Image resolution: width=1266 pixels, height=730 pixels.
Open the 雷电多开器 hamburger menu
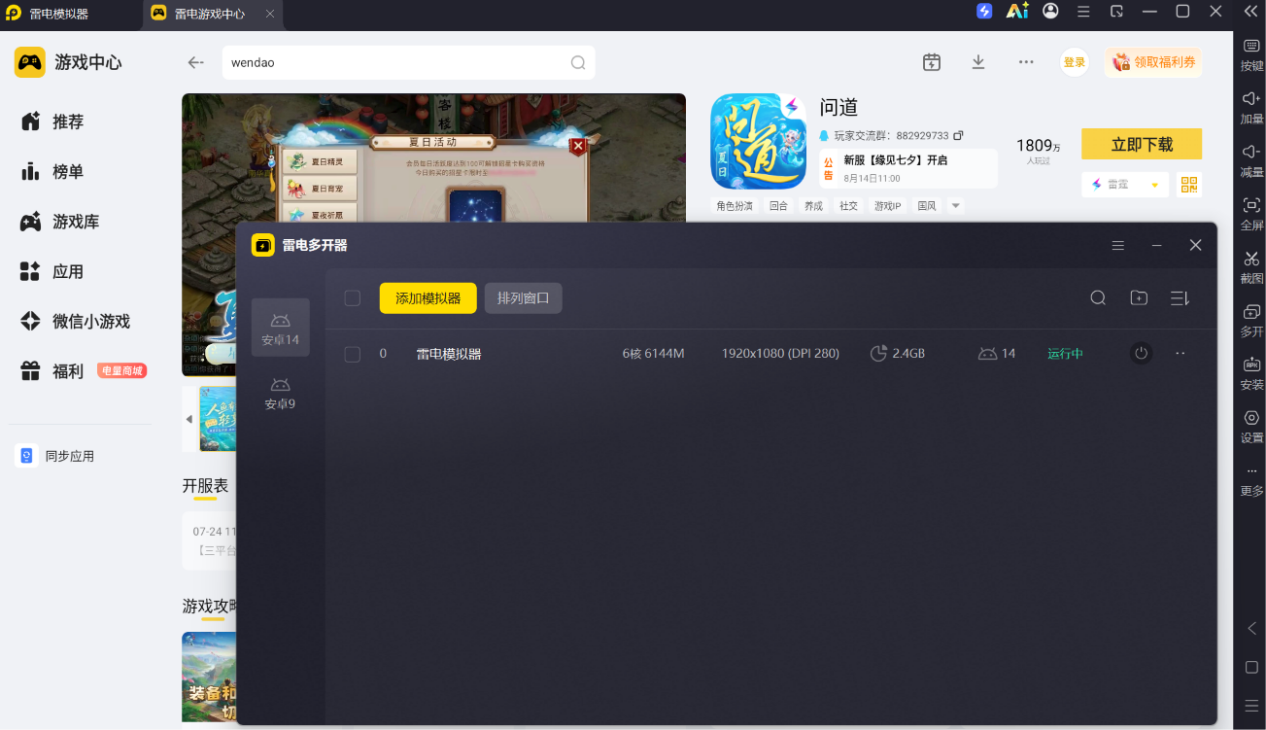1118,245
